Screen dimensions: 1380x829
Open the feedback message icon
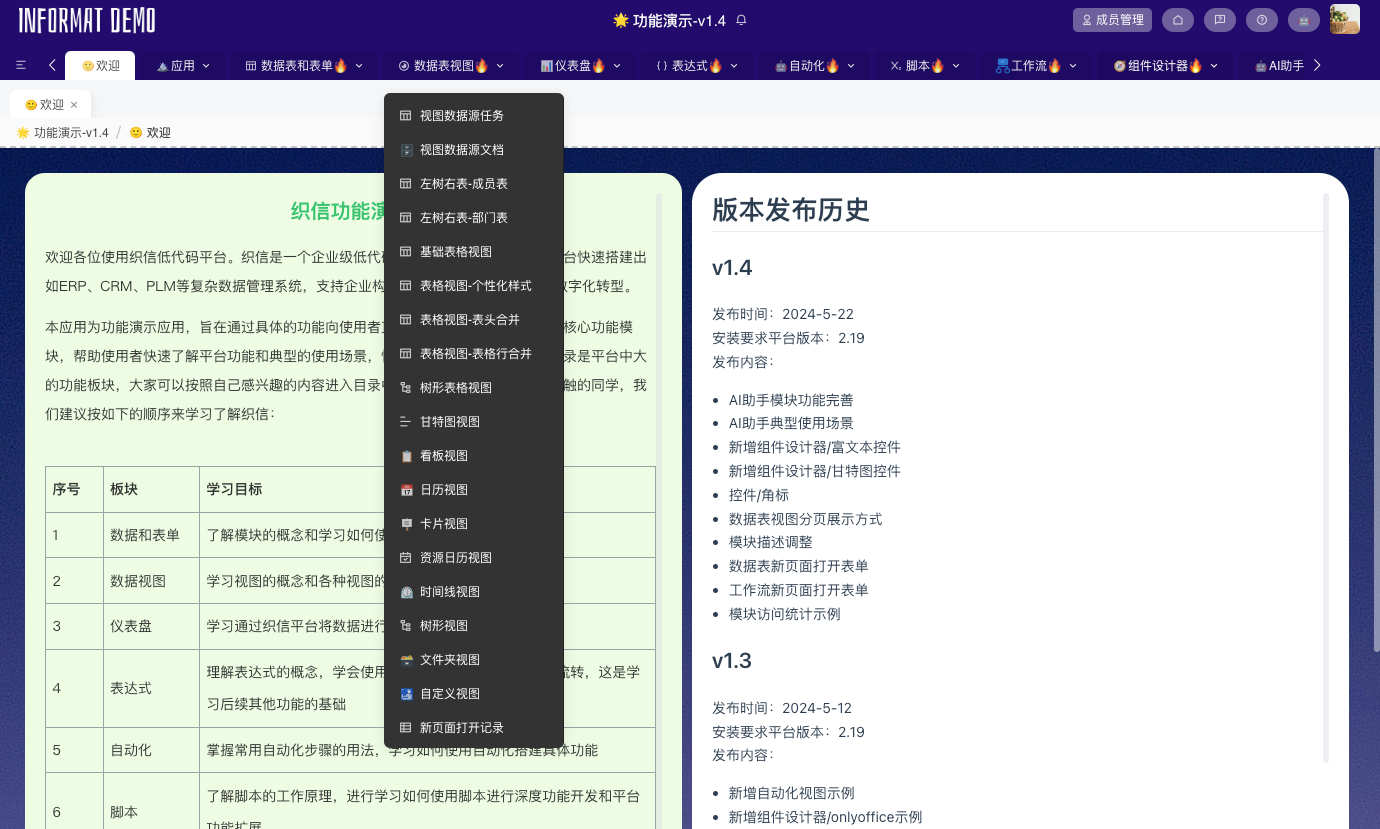(x=1219, y=20)
